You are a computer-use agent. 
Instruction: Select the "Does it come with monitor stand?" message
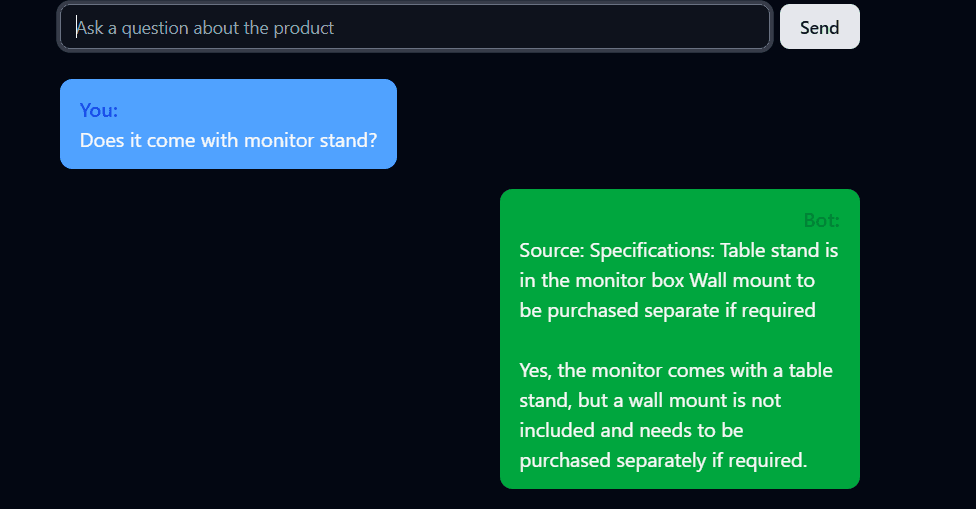click(x=228, y=140)
